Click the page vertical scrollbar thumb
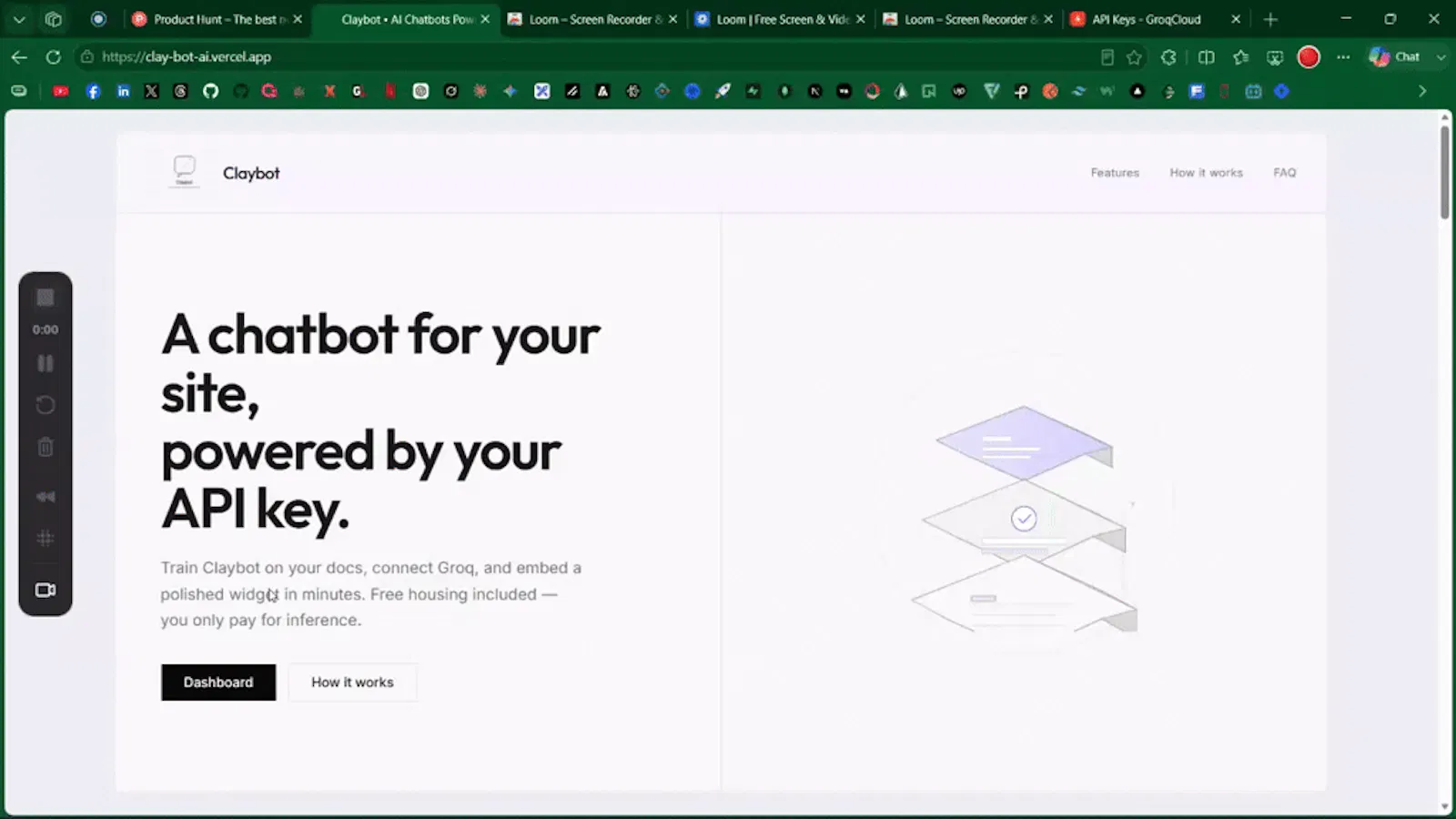Screen dimensions: 1456x819 [1444, 172]
